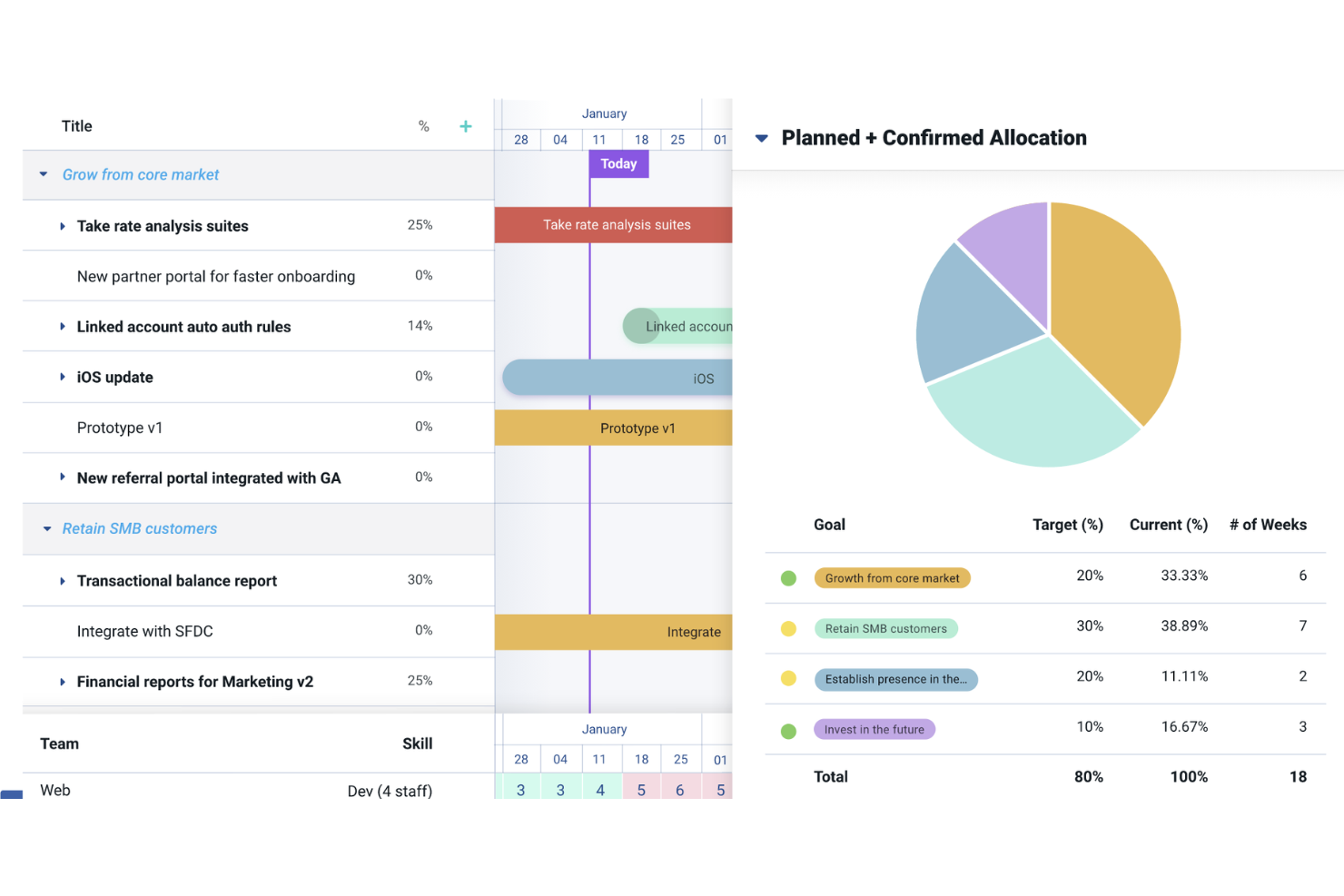The height and width of the screenshot is (896, 1344).
Task: Click the week 18 date in top timeline header
Action: (x=641, y=140)
